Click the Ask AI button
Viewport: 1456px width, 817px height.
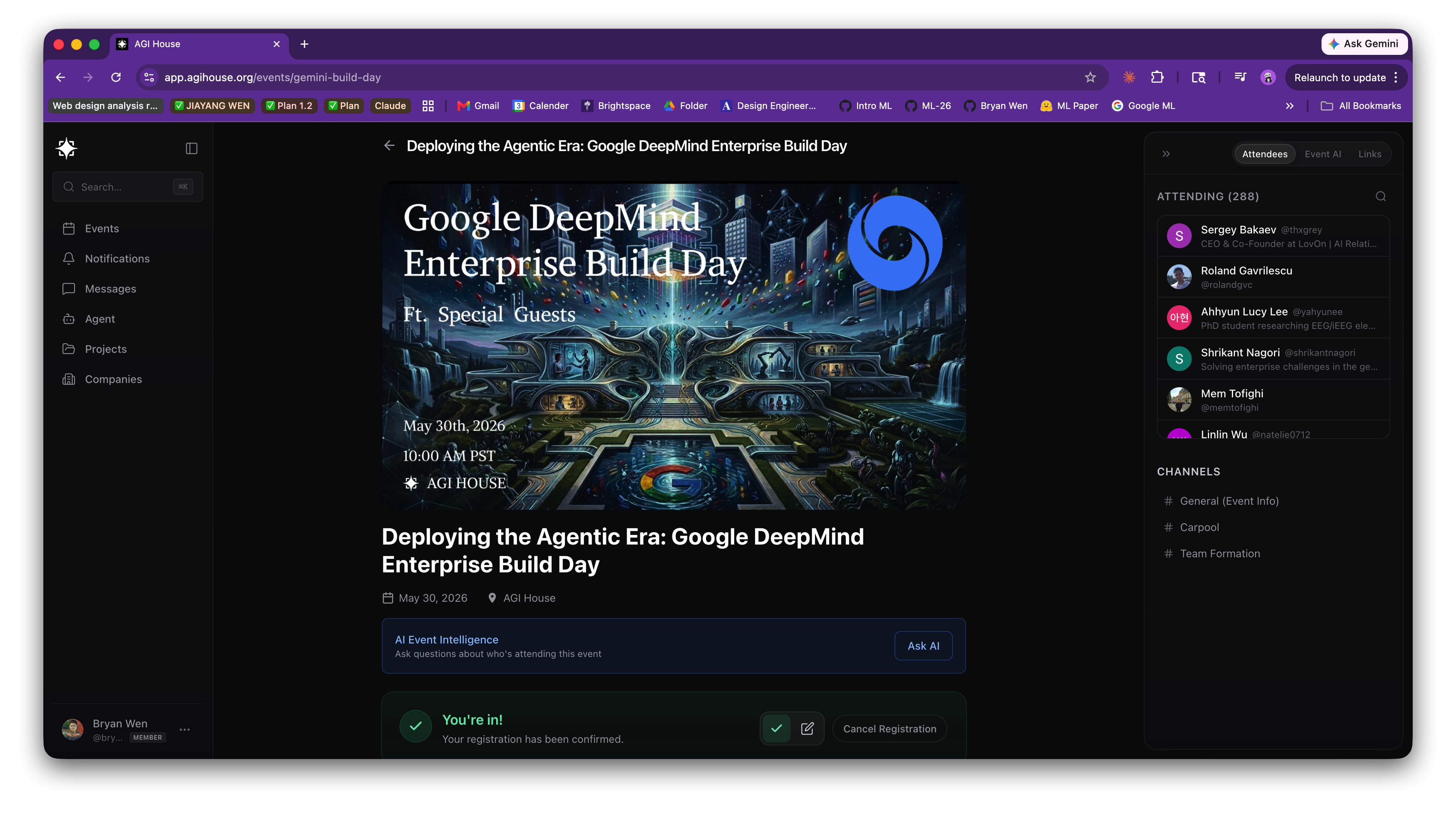tap(924, 646)
